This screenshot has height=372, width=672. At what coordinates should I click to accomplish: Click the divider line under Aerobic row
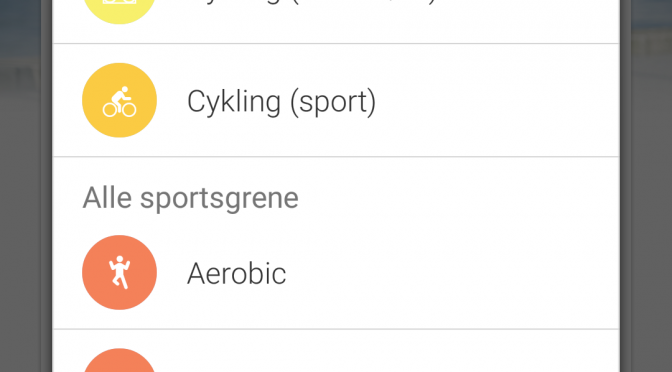tap(336, 329)
